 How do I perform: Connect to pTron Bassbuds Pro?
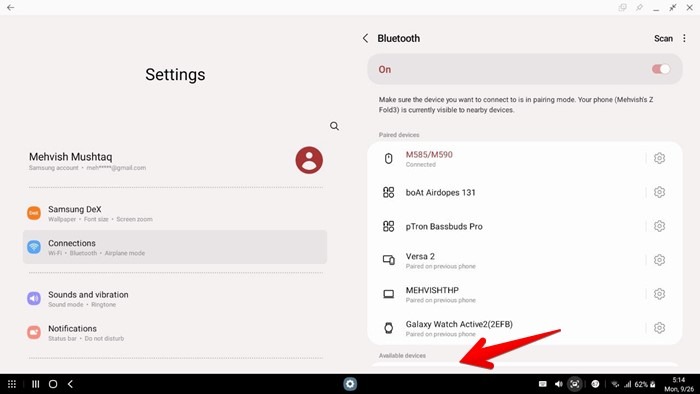pyautogui.click(x=507, y=226)
